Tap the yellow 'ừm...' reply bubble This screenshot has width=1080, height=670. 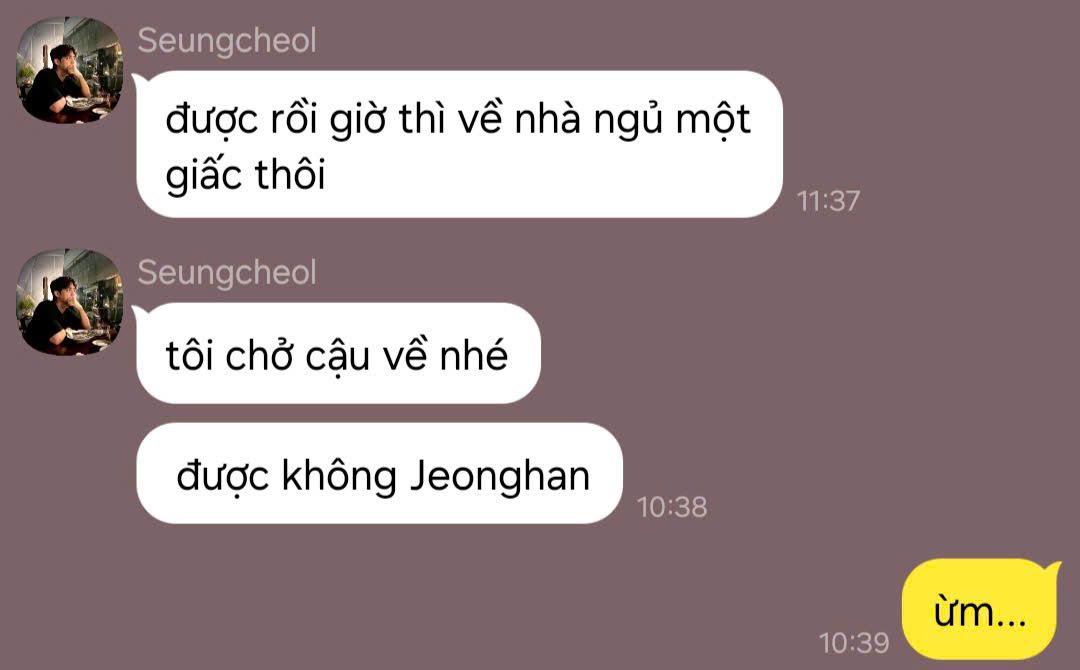tap(979, 609)
